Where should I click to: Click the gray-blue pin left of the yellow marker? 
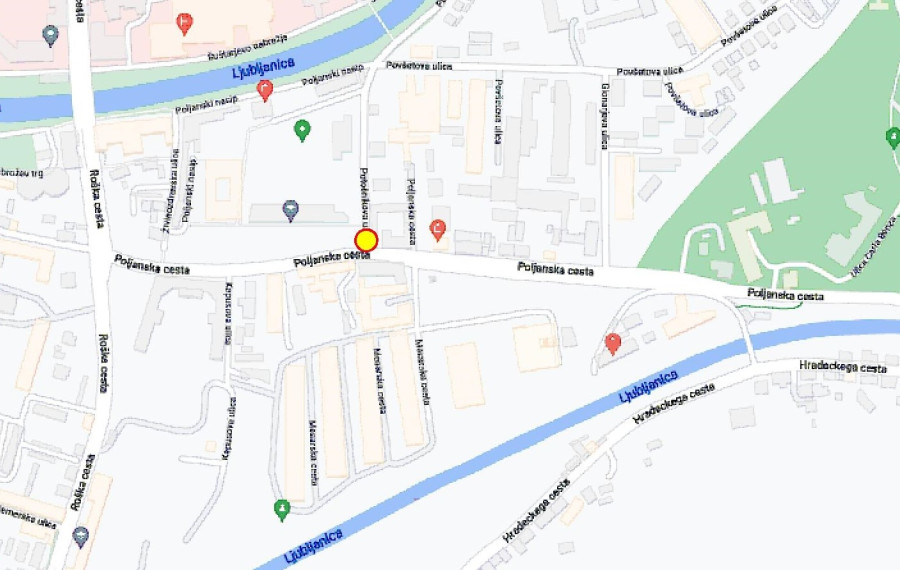(x=291, y=211)
